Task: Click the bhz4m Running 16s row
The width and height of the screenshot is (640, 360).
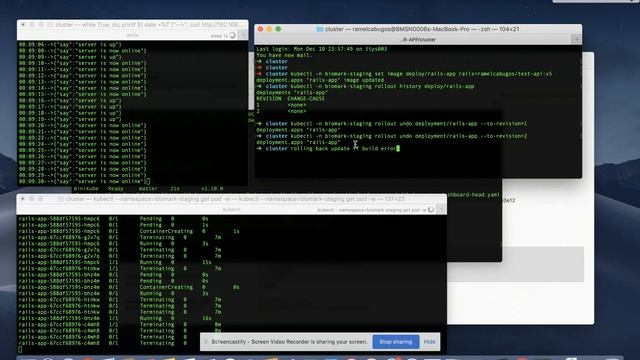Action: (115, 318)
